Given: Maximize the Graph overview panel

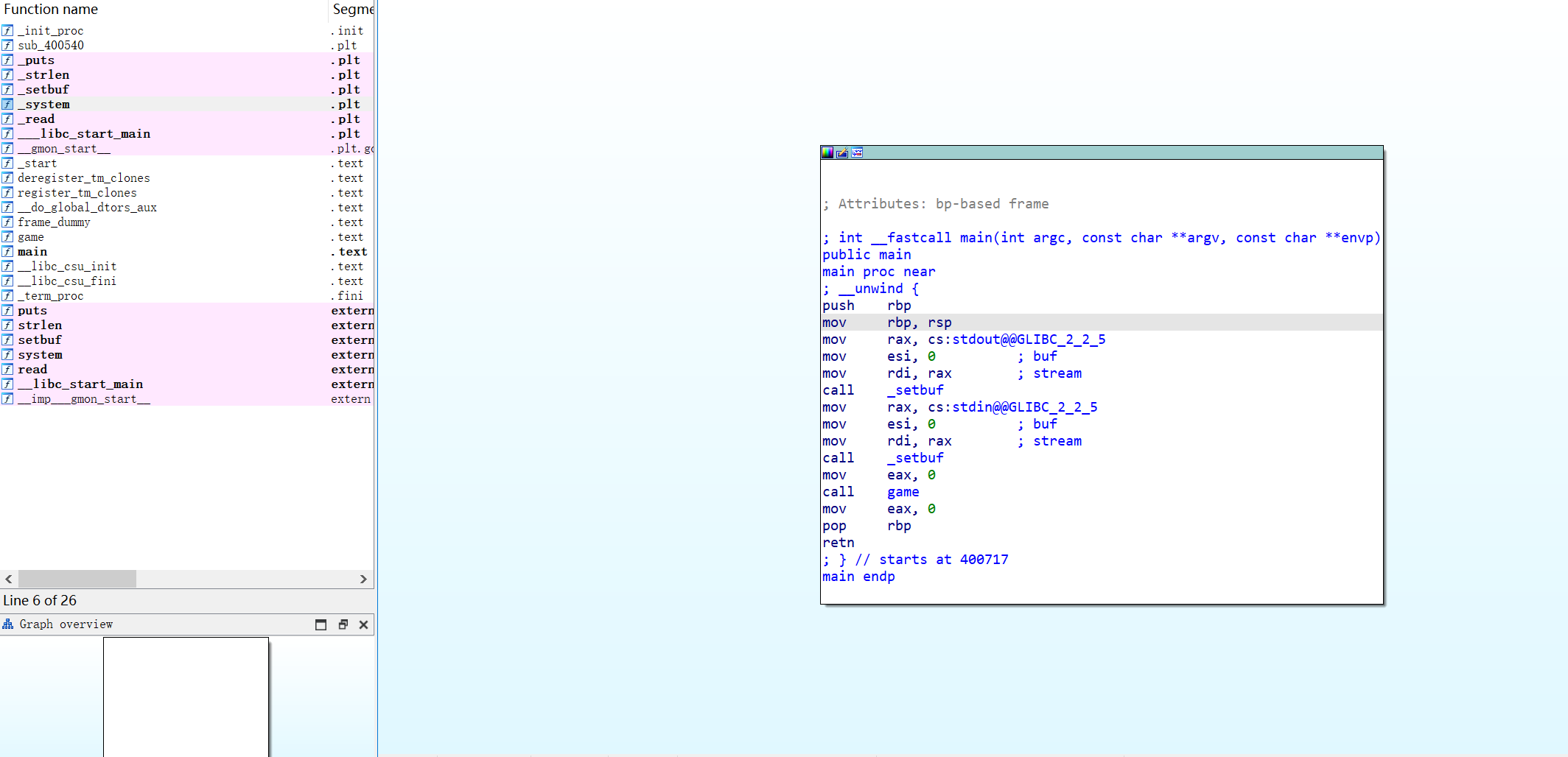Looking at the screenshot, I should point(321,624).
